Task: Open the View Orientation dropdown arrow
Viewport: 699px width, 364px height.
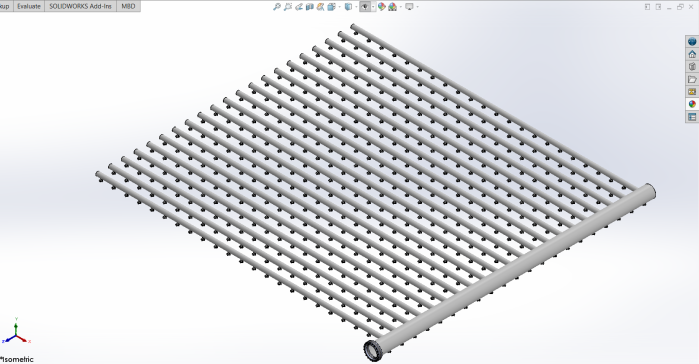Action: tap(340, 7)
